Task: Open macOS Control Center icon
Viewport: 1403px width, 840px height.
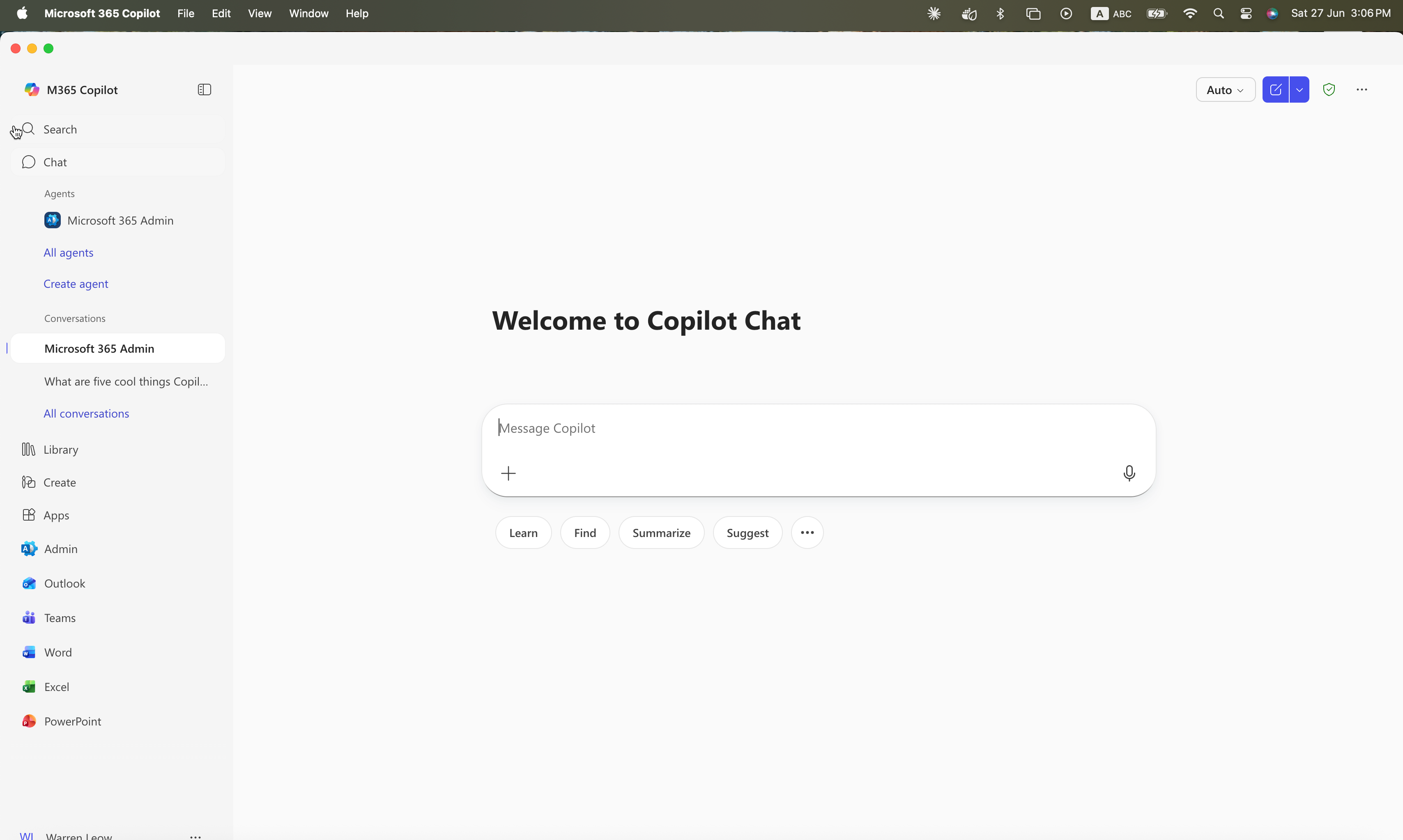Action: 1246,14
